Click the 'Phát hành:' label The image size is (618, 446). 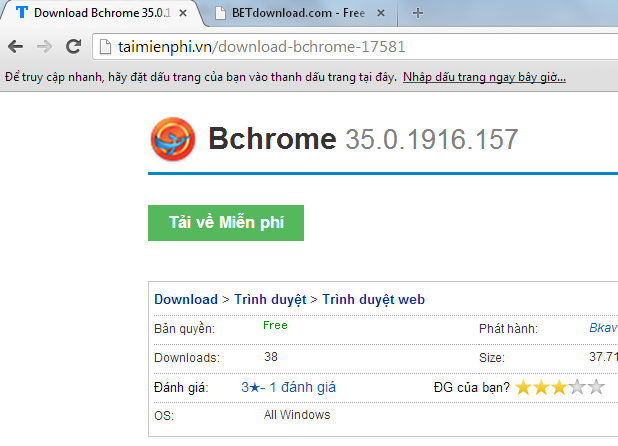[508, 329]
